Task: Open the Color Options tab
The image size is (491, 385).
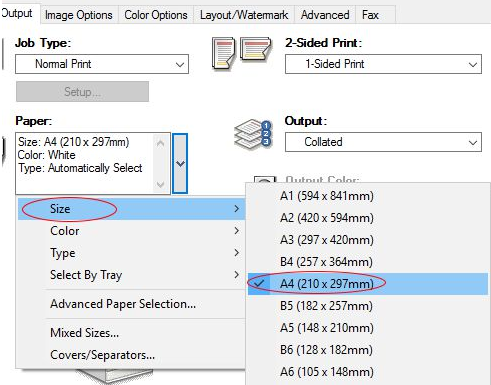Action: 156,15
